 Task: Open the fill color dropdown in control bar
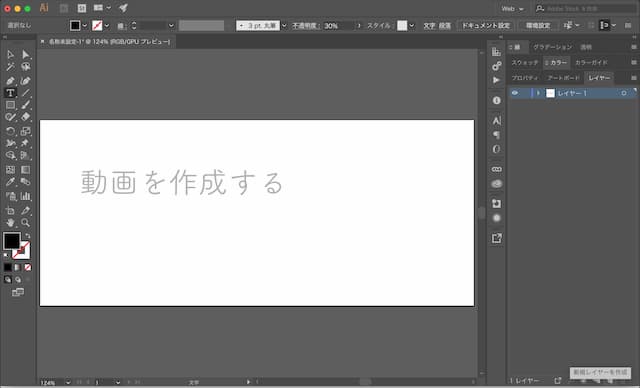pyautogui.click(x=84, y=26)
